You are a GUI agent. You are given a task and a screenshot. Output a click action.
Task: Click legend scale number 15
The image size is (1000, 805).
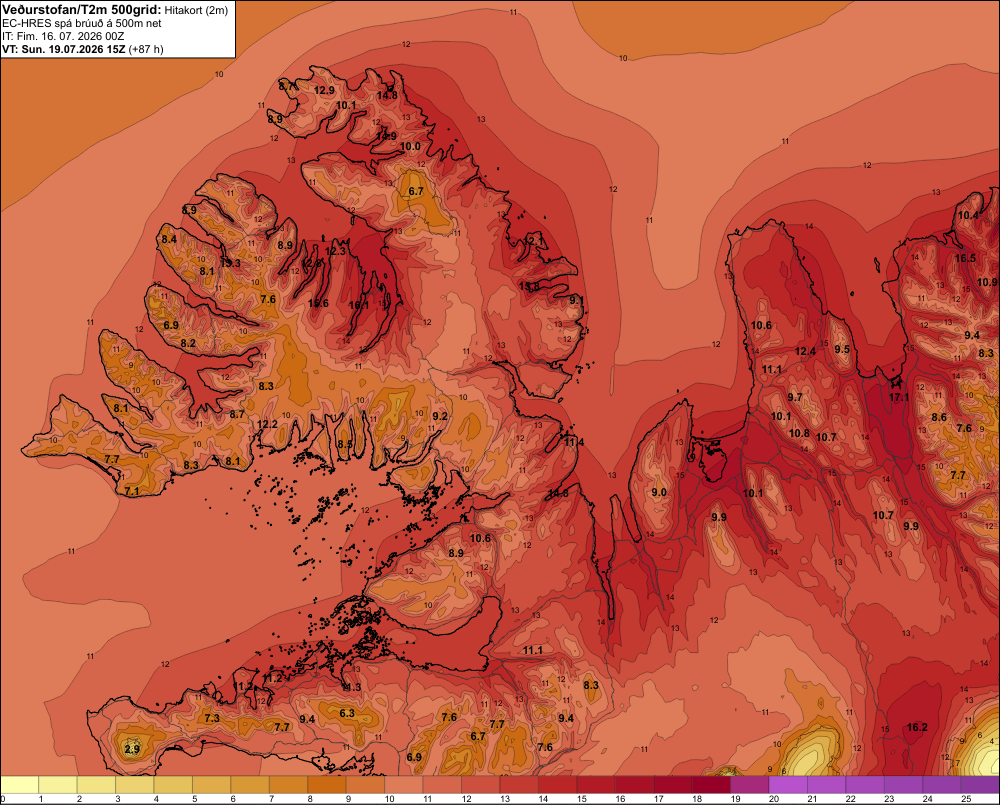click(582, 799)
